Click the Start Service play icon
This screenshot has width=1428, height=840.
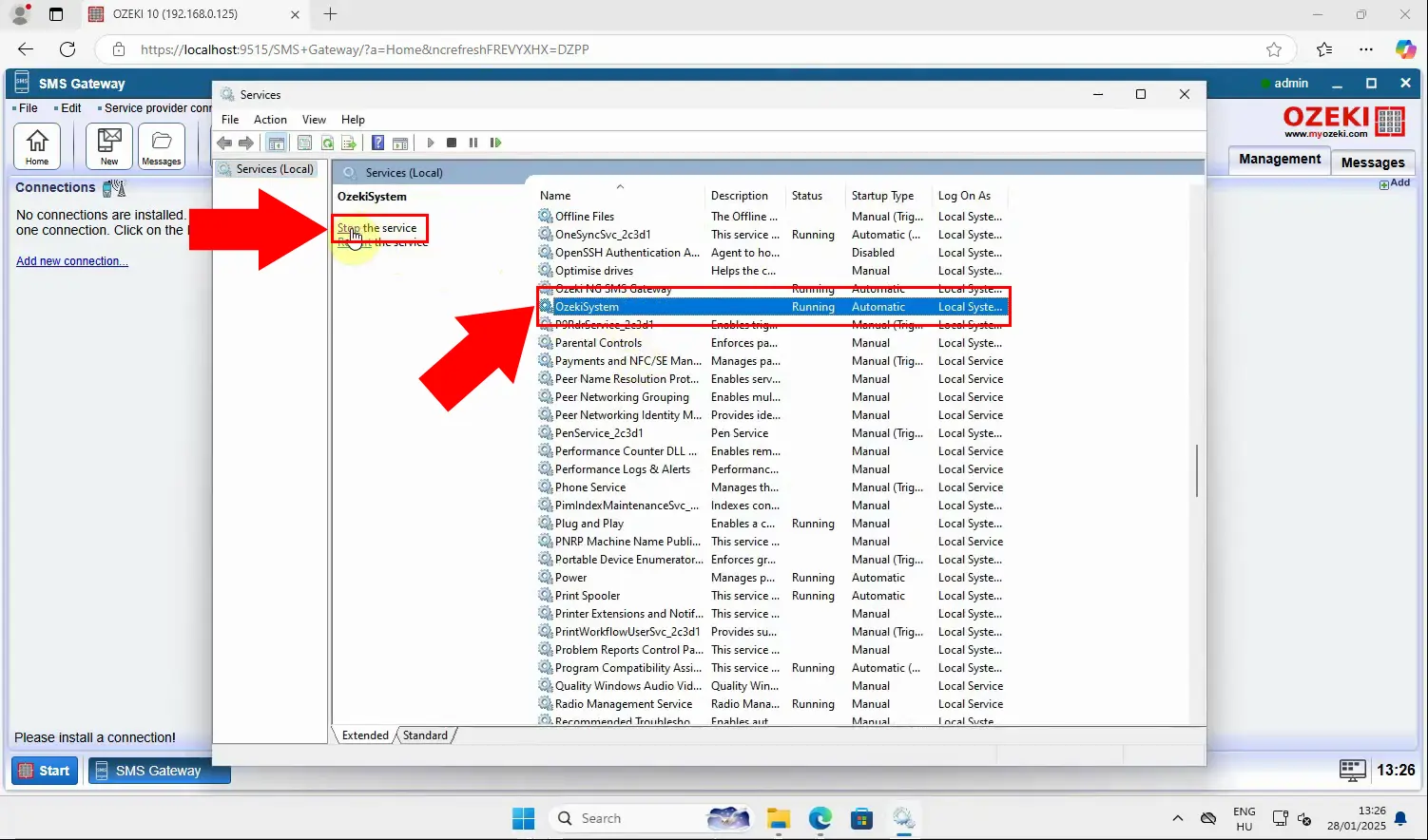point(431,143)
